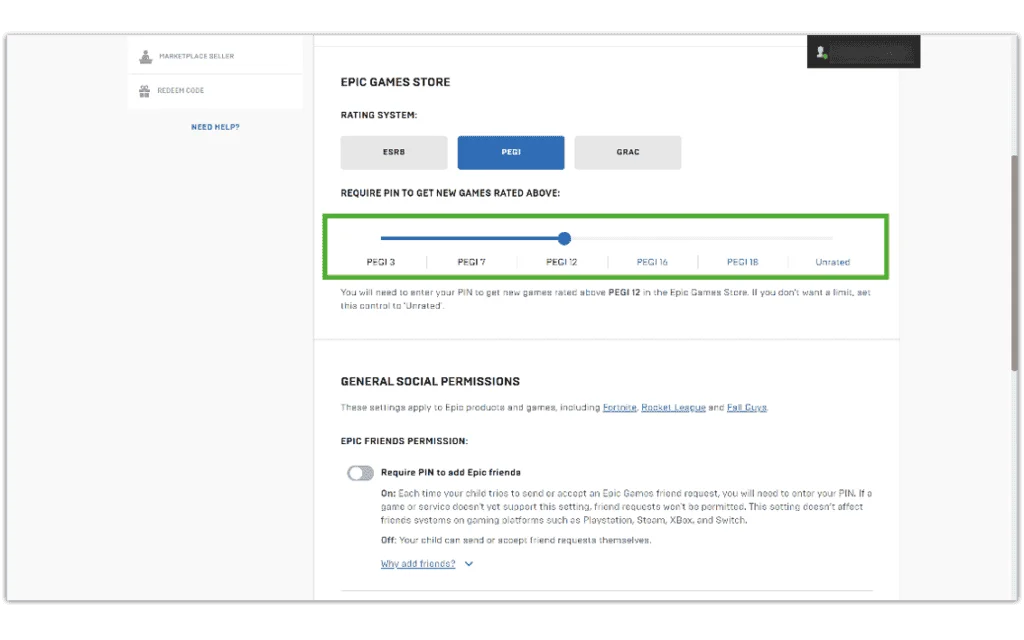The width and height of the screenshot is (1024, 640).
Task: Set rating limit to Unrated
Action: [833, 262]
